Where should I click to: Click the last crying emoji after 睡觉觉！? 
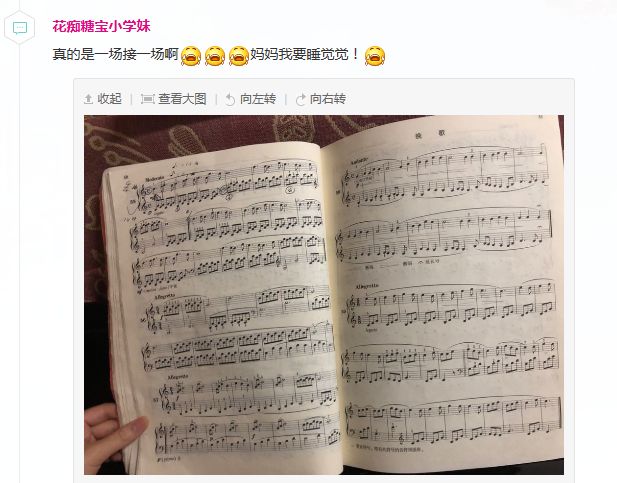375,55
